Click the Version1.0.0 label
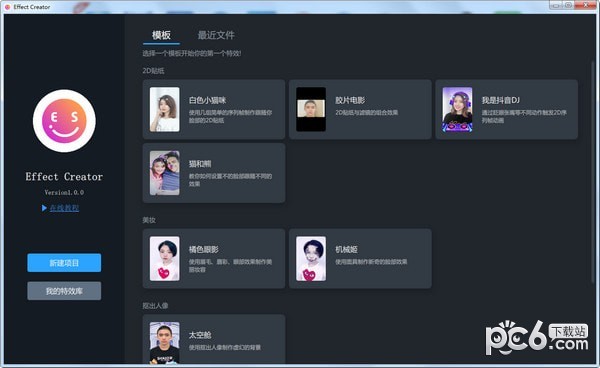The width and height of the screenshot is (600, 368). pos(64,192)
